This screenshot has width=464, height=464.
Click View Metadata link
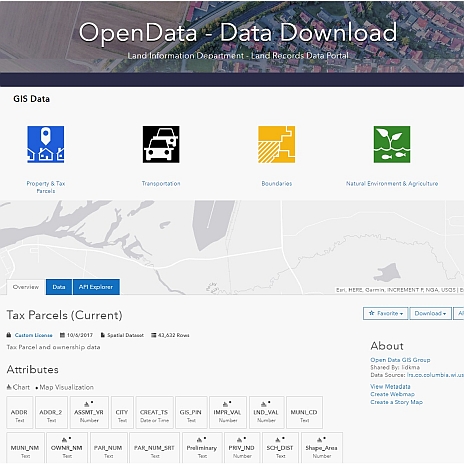point(390,387)
